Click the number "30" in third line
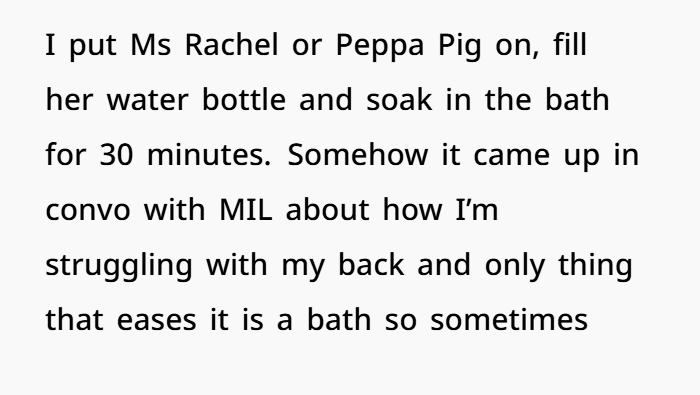Image resolution: width=700 pixels, height=395 pixels. (116, 155)
